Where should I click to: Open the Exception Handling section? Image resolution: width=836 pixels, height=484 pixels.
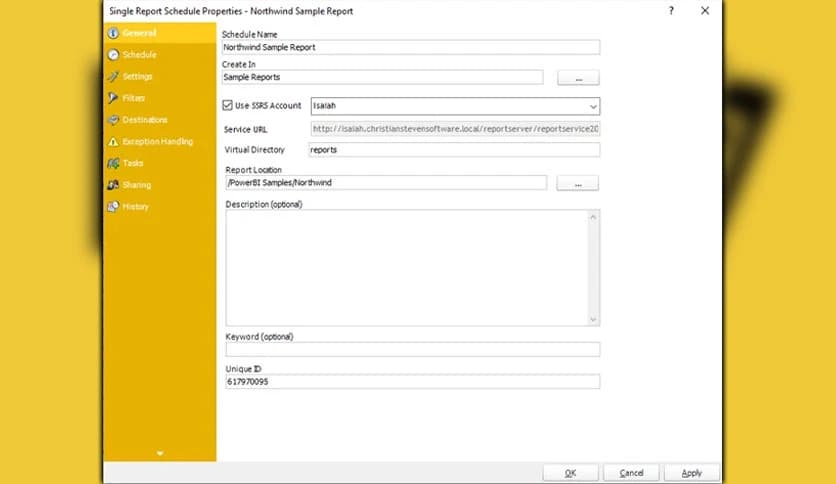coord(160,142)
